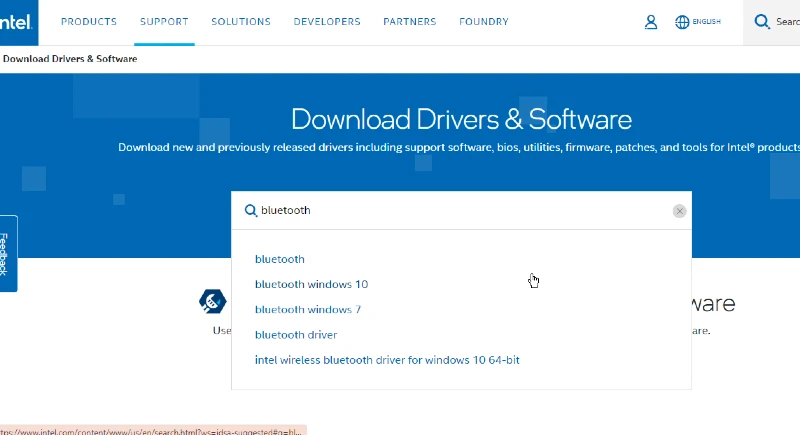The height and width of the screenshot is (435, 800).
Task: Click the magnifier icon in the bluetooth search box
Action: [251, 211]
